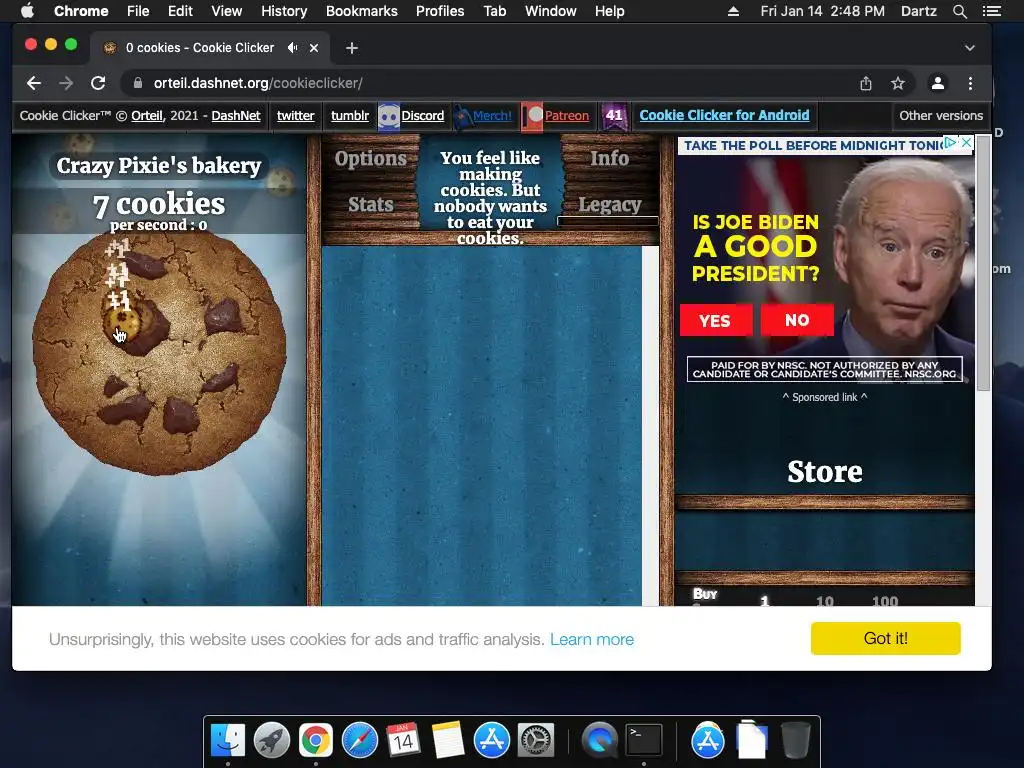The height and width of the screenshot is (768, 1024).
Task: Click the Patreon logo icon
Action: tap(532, 117)
